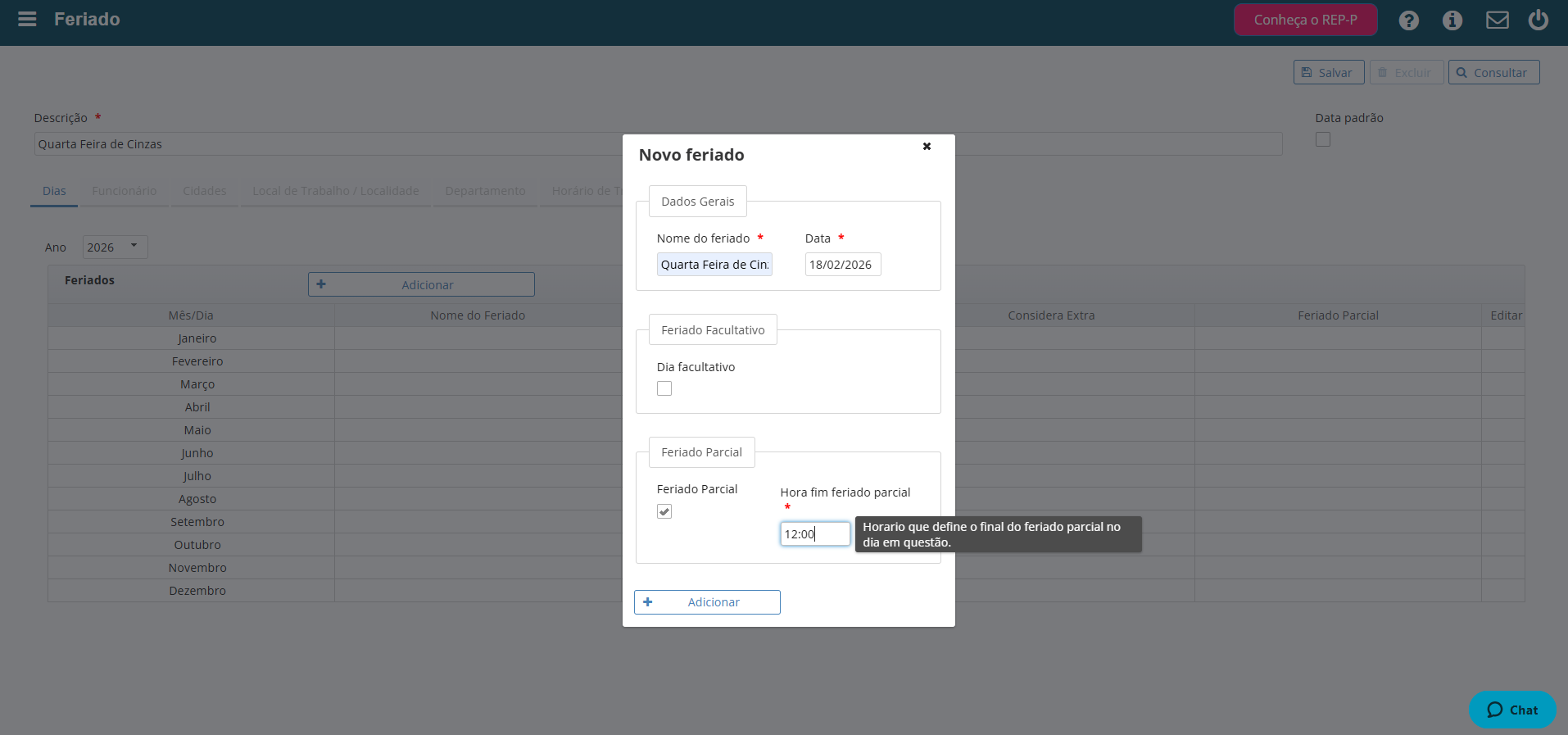This screenshot has height=735, width=1568.
Task: Toggle the Dia facultativo checkbox
Action: point(664,388)
